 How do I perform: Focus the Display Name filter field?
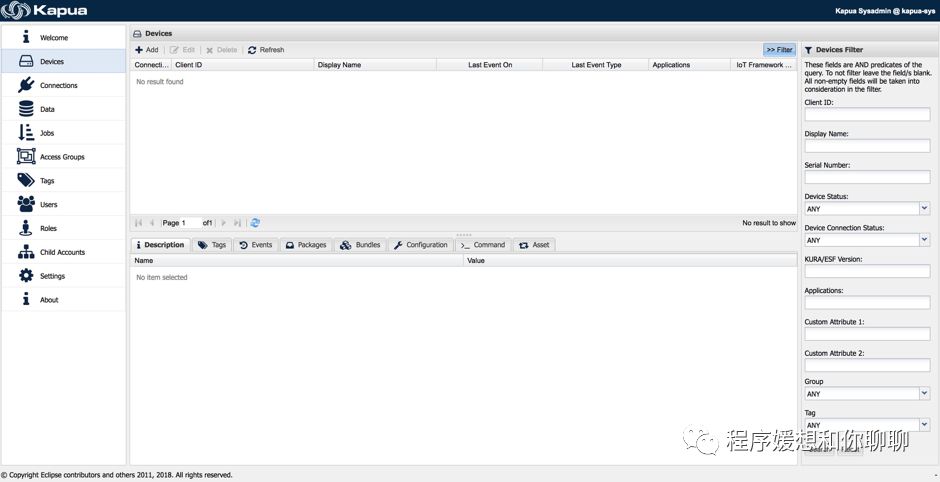pos(867,146)
